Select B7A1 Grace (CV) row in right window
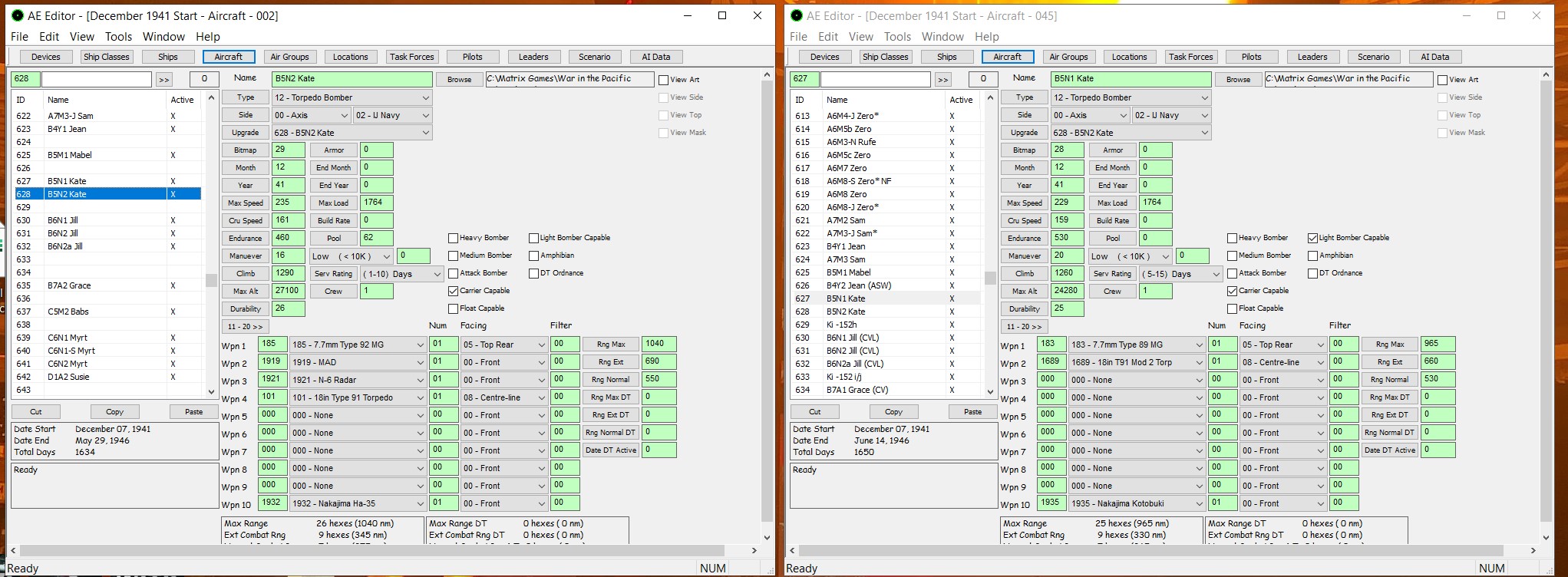Screen dimensions: 1568x577 [886, 390]
